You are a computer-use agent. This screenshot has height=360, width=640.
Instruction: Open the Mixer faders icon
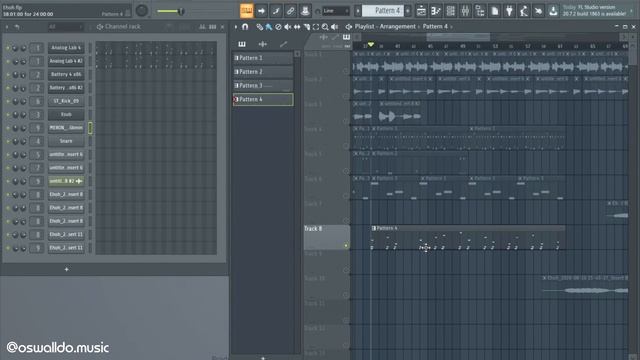(465, 11)
